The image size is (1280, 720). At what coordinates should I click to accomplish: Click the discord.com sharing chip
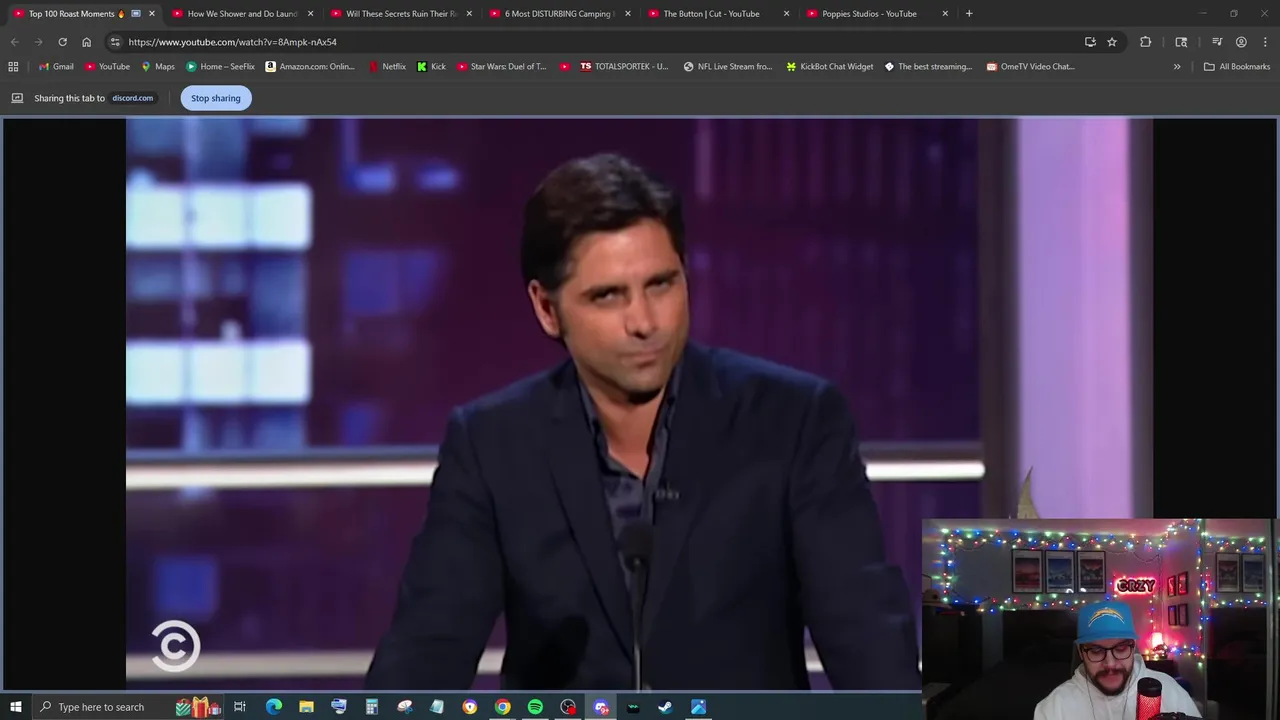click(x=132, y=98)
